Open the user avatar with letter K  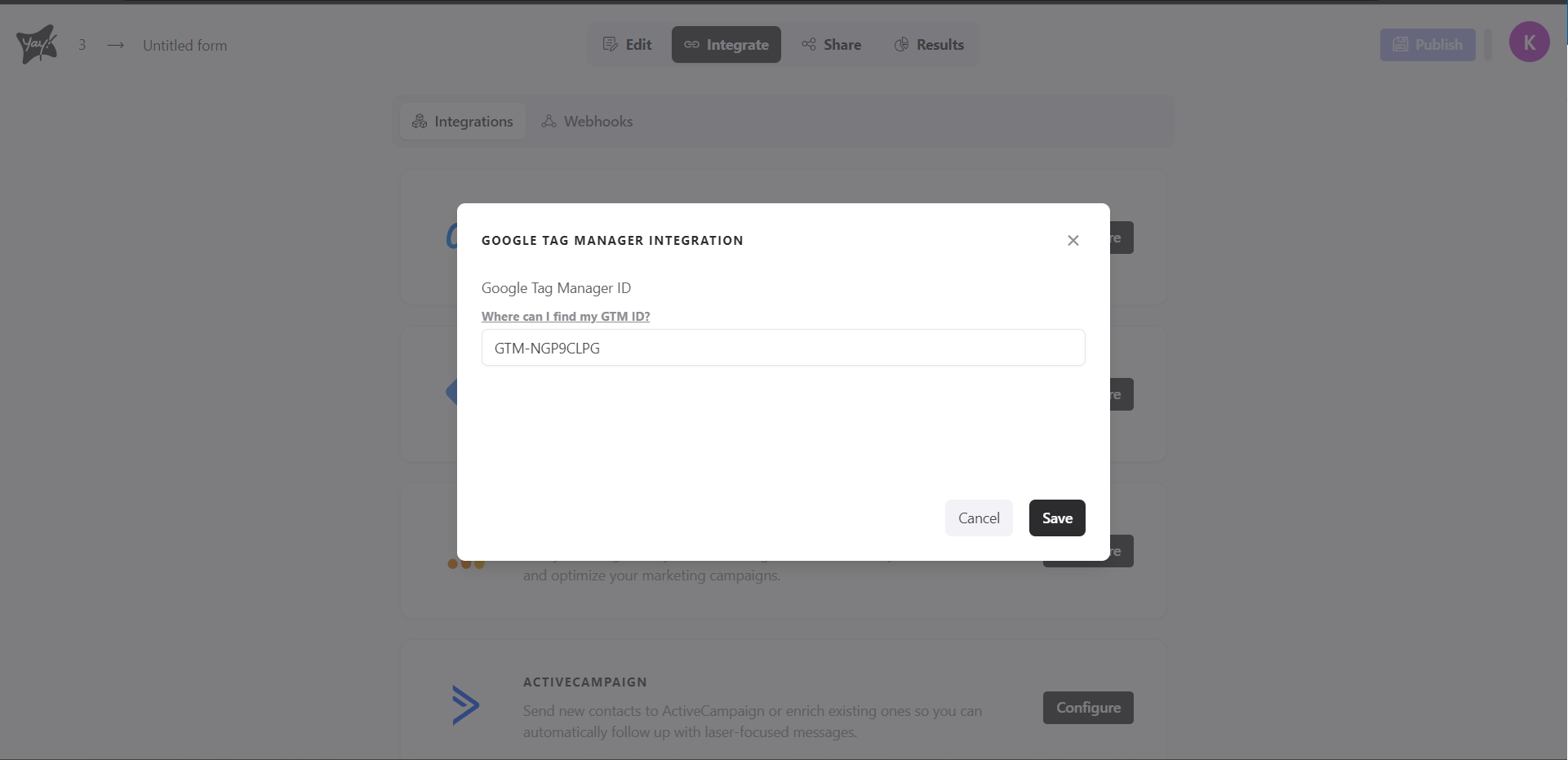click(1530, 42)
